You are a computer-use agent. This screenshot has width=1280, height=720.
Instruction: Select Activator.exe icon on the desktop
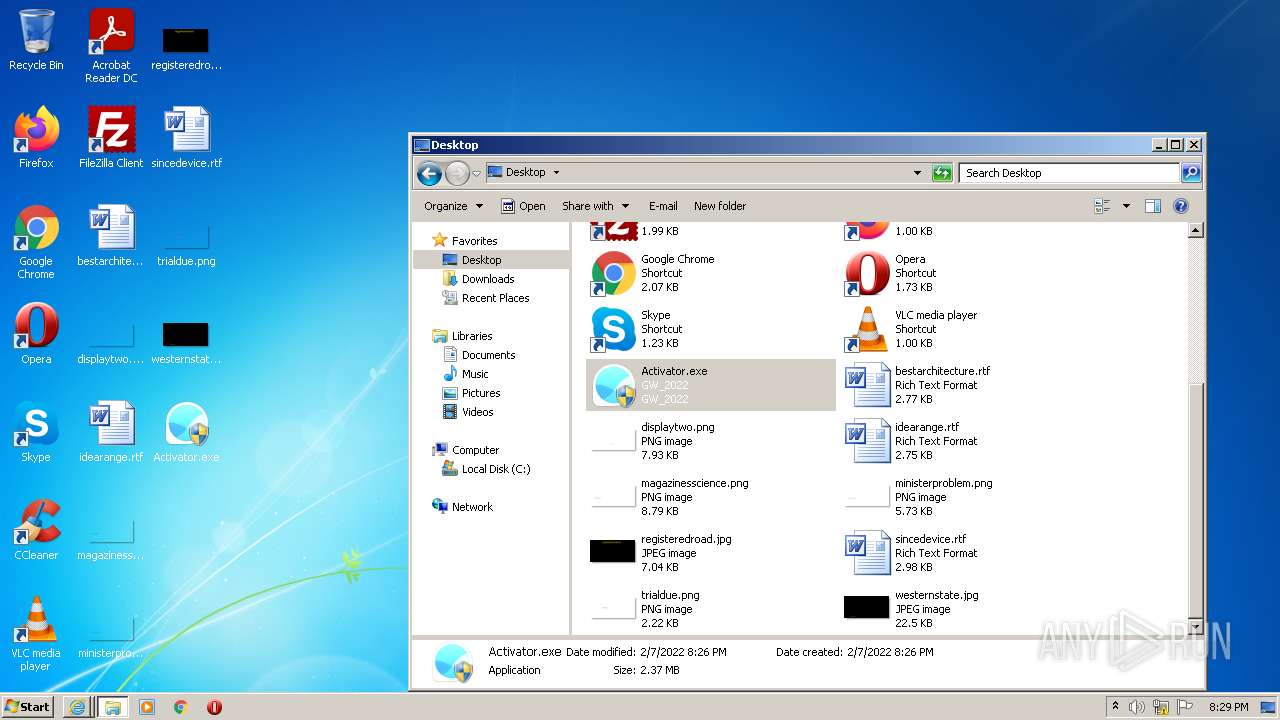pos(187,432)
